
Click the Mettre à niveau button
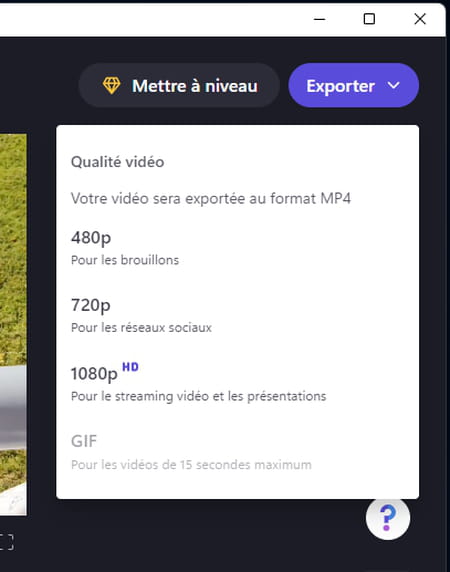coord(179,85)
